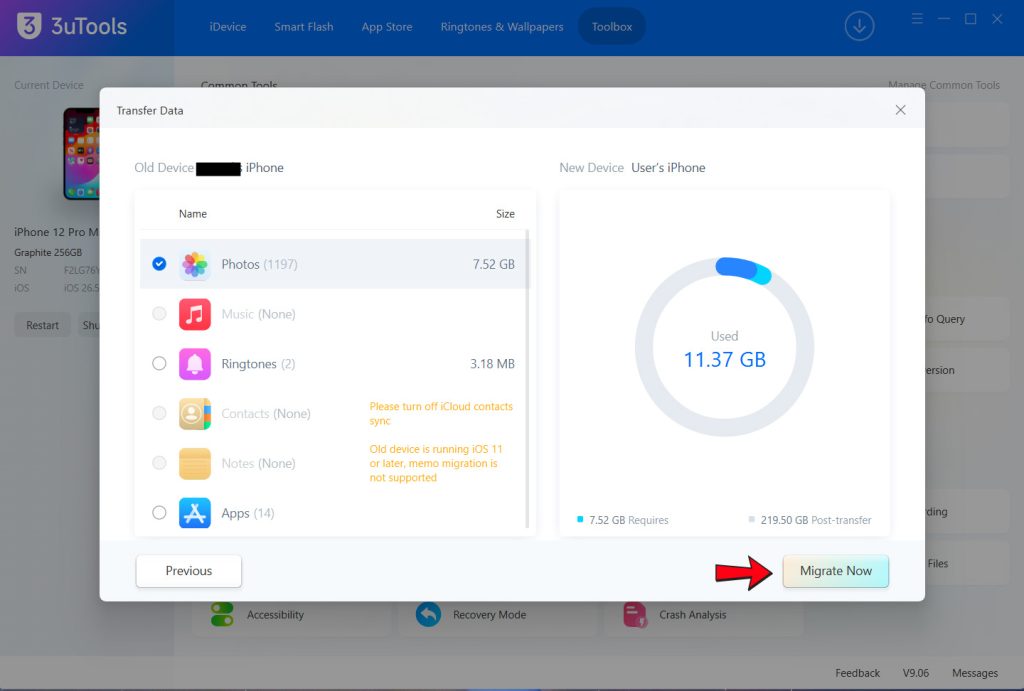Click the Size column header

pyautogui.click(x=505, y=214)
